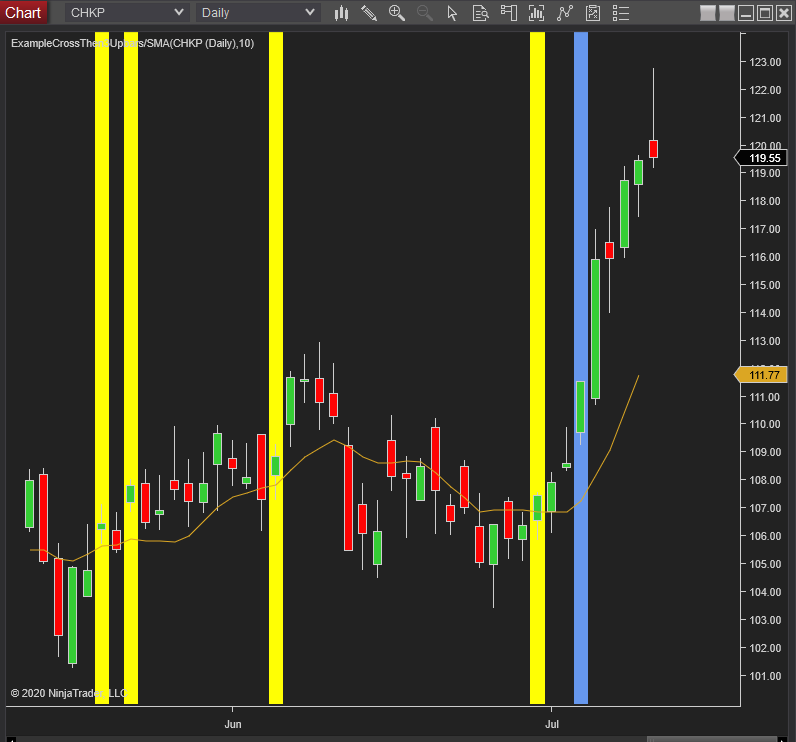Click the 115.00 price axis label
Image resolution: width=796 pixels, height=742 pixels.
pyautogui.click(x=765, y=285)
